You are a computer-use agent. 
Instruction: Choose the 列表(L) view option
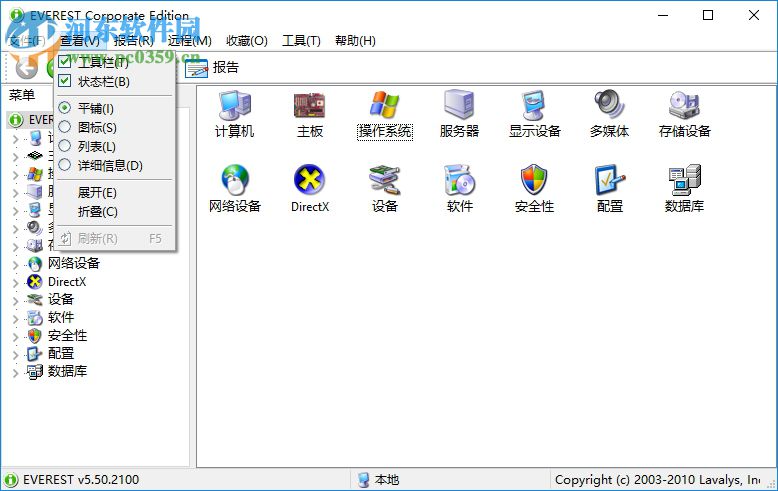(115, 146)
